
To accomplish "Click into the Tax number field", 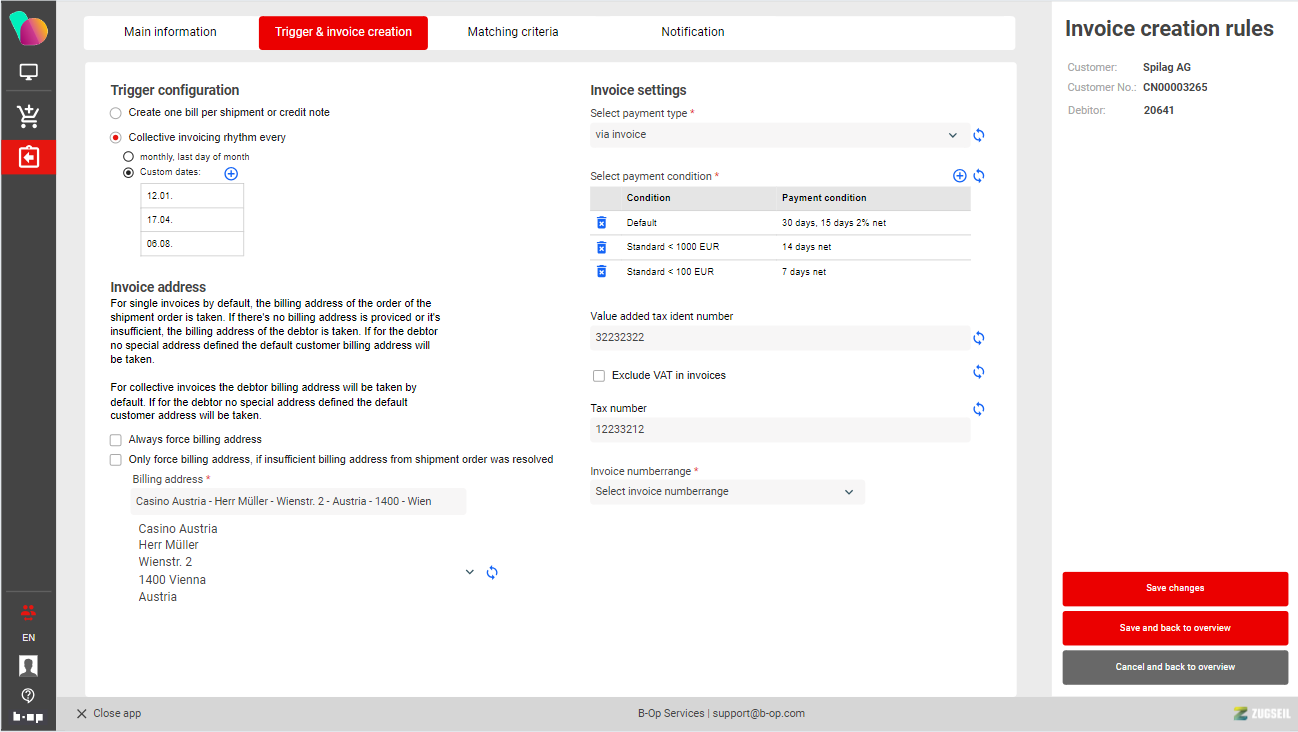I will click(780, 430).
